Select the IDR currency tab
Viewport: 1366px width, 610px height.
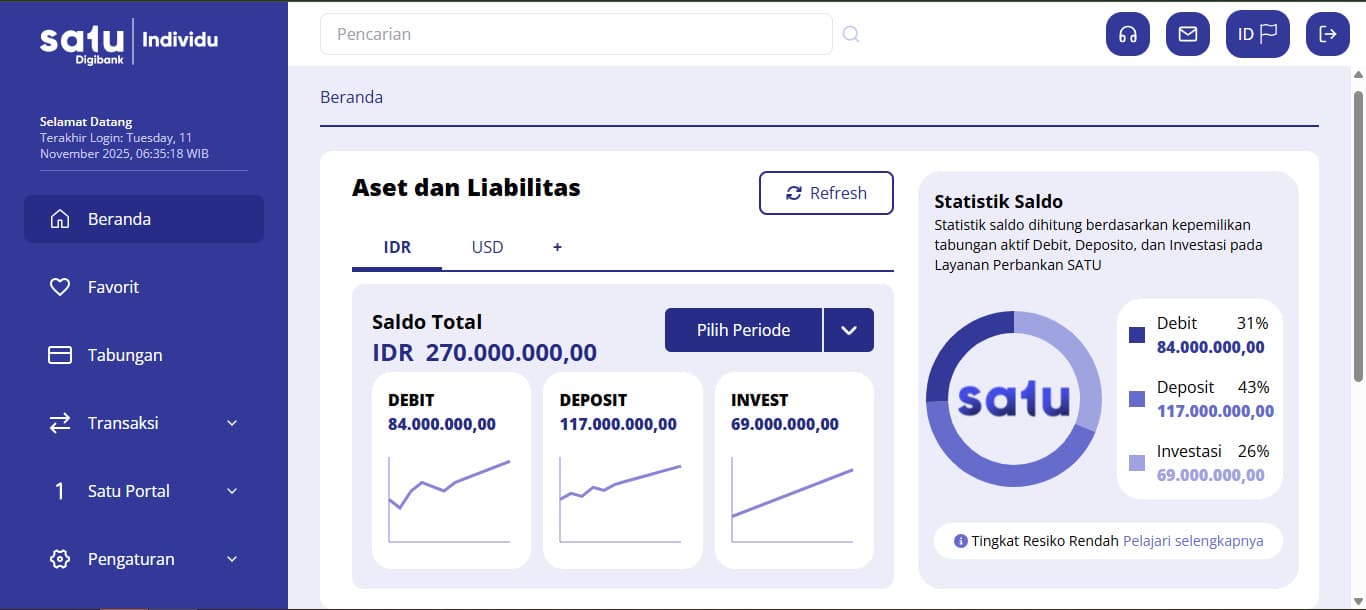pos(396,247)
